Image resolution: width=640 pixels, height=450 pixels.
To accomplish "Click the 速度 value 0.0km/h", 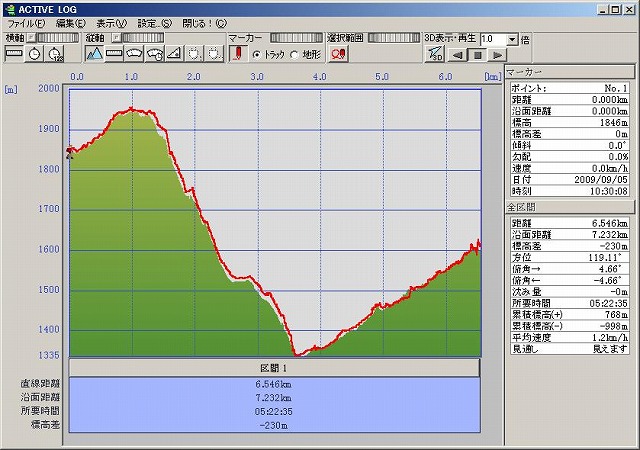I will tap(610, 168).
